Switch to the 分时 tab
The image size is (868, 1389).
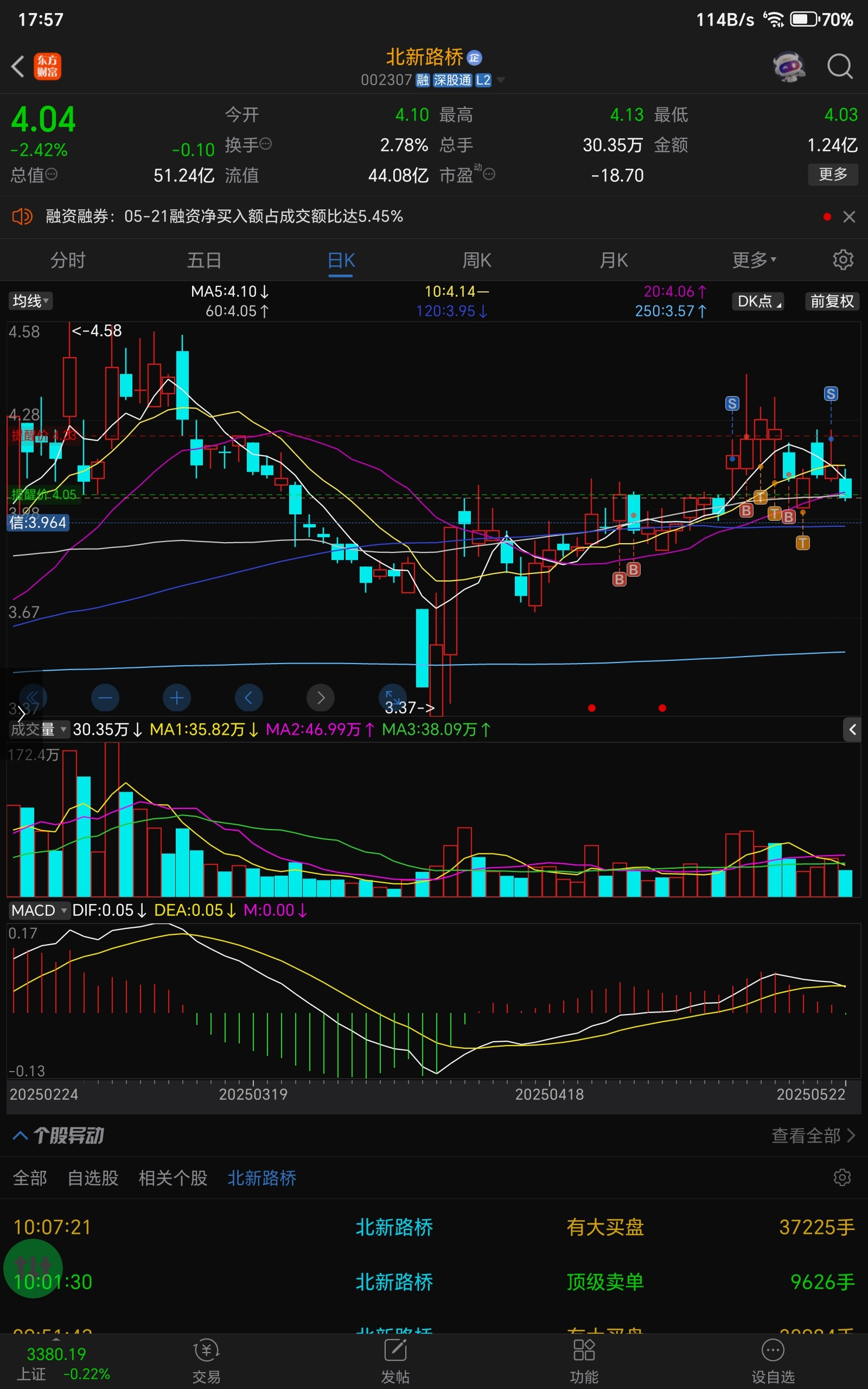coord(68,260)
